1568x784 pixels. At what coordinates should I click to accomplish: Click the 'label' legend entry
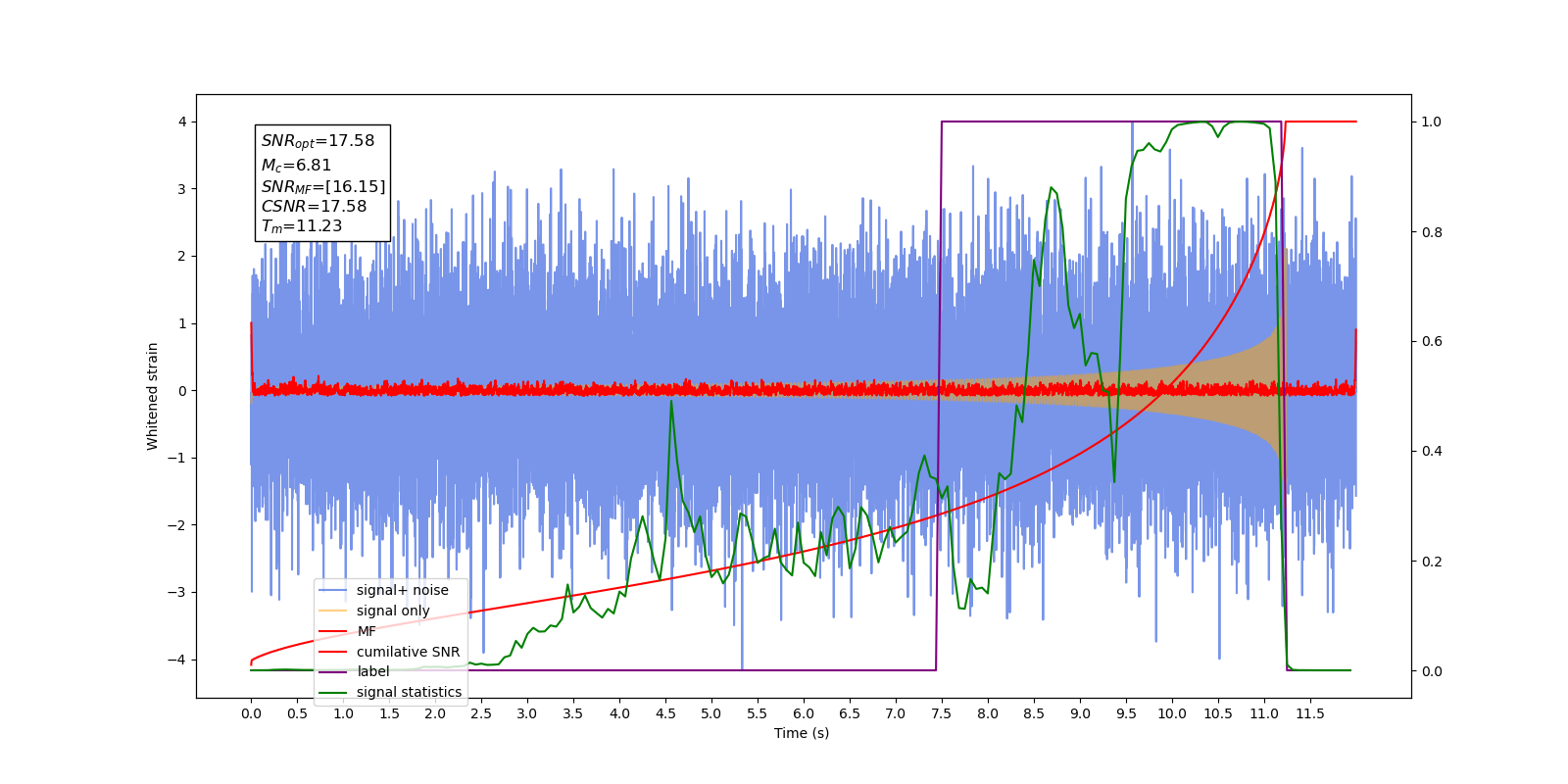click(355, 671)
